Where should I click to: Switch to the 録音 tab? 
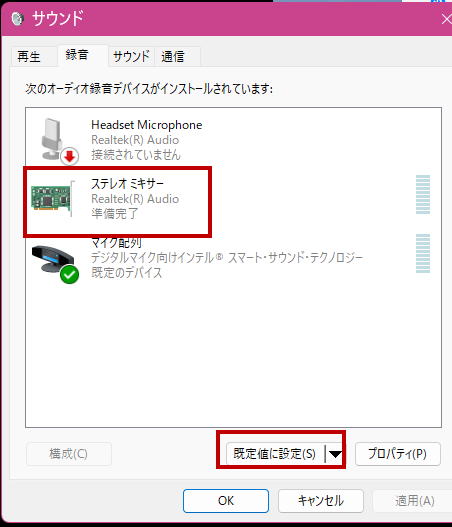point(77,55)
